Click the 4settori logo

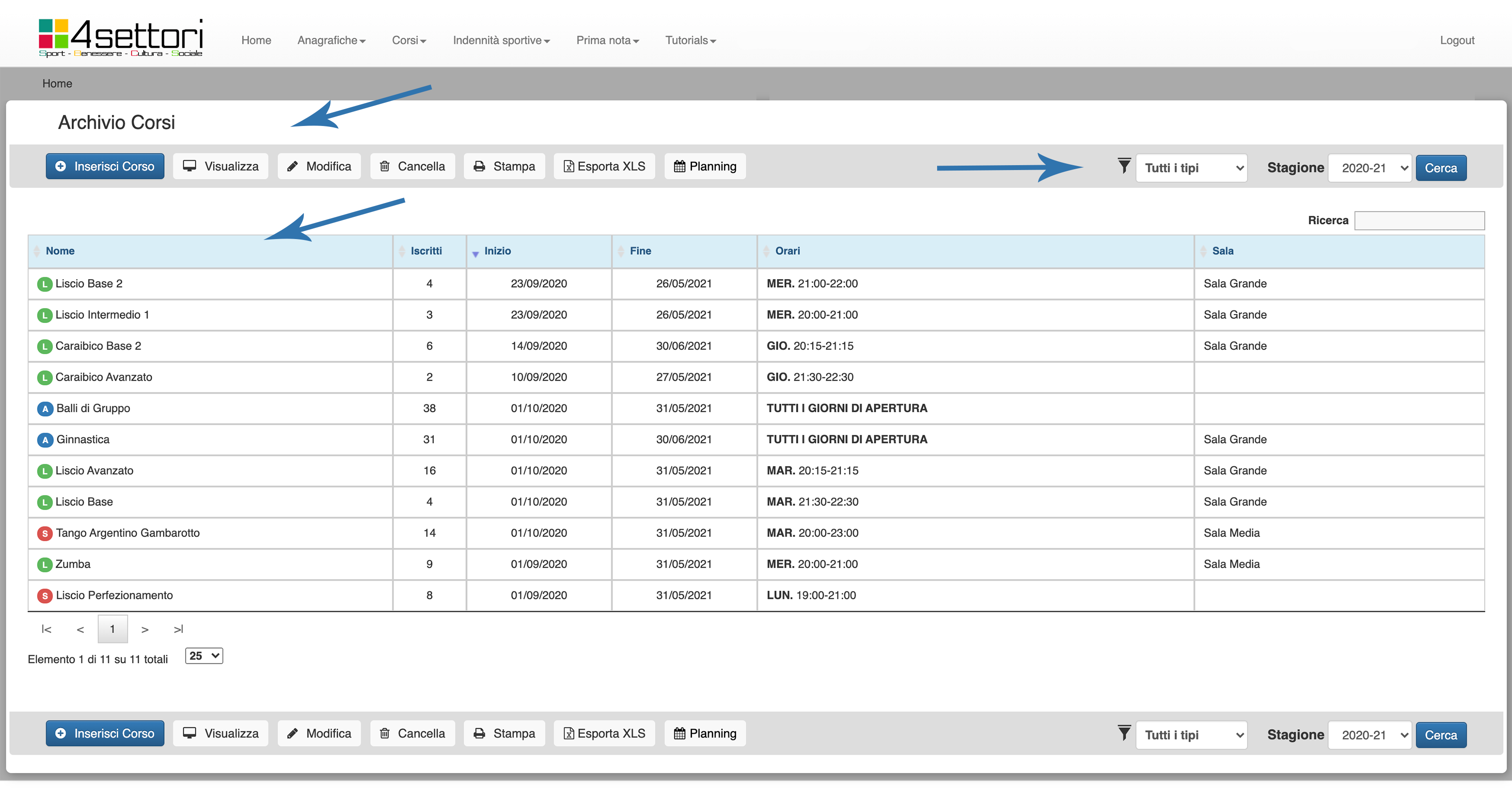[x=120, y=37]
